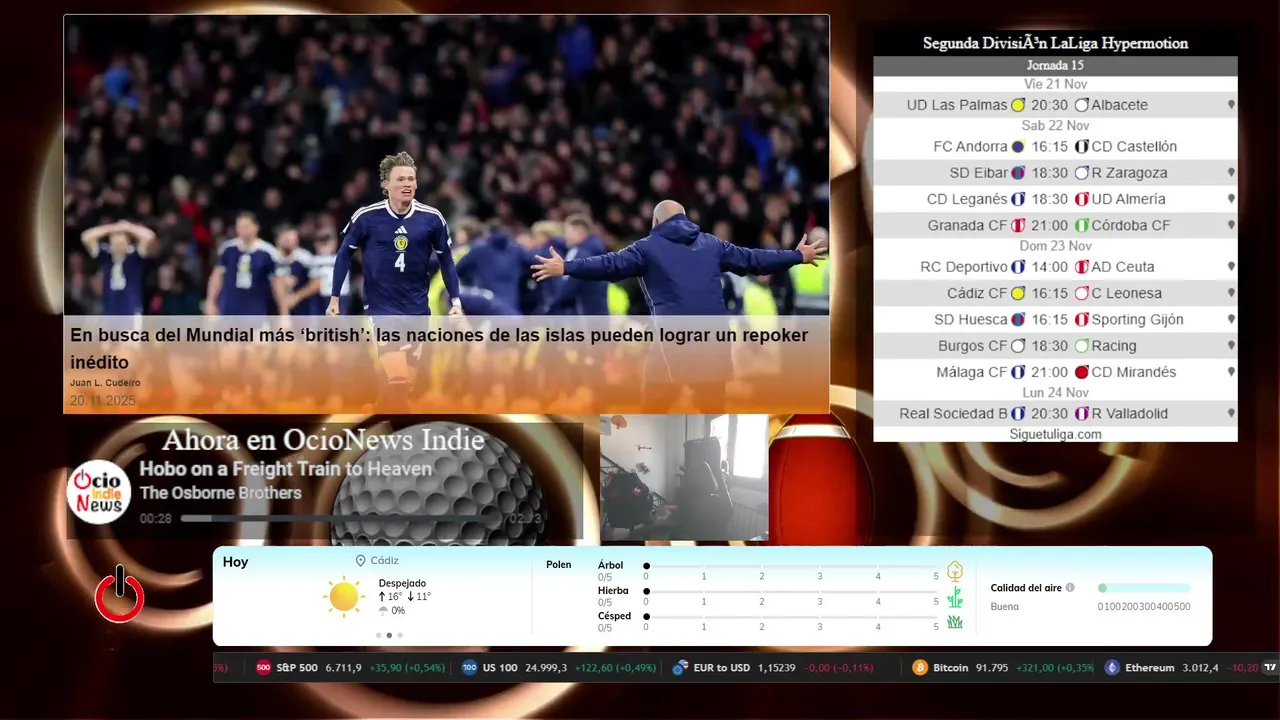Viewport: 1280px width, 720px height.
Task: Click the Real Sociedad B team name
Action: (953, 414)
